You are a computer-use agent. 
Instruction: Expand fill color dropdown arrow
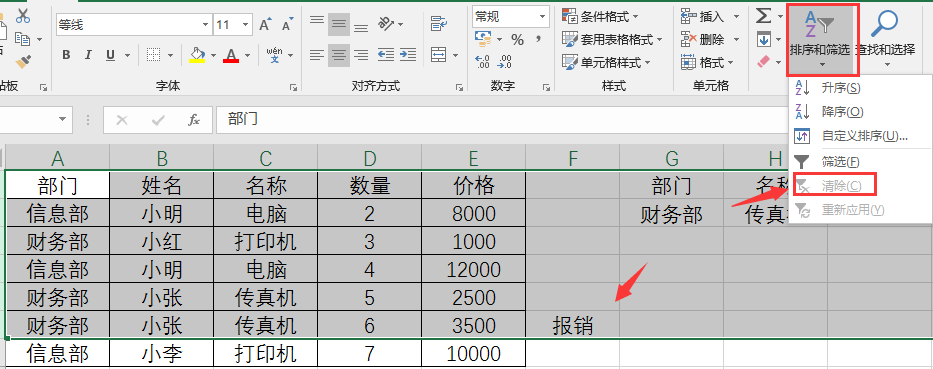(214, 56)
